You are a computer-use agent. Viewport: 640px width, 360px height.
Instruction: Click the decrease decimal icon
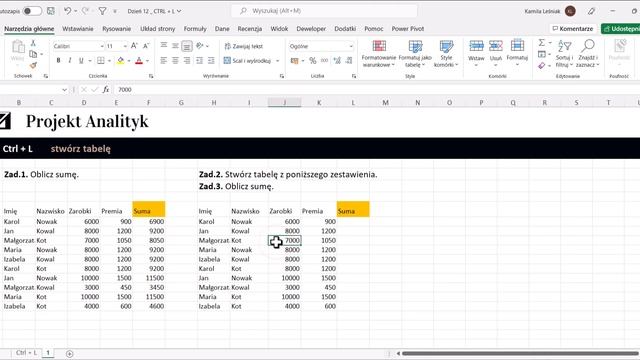pos(349,60)
